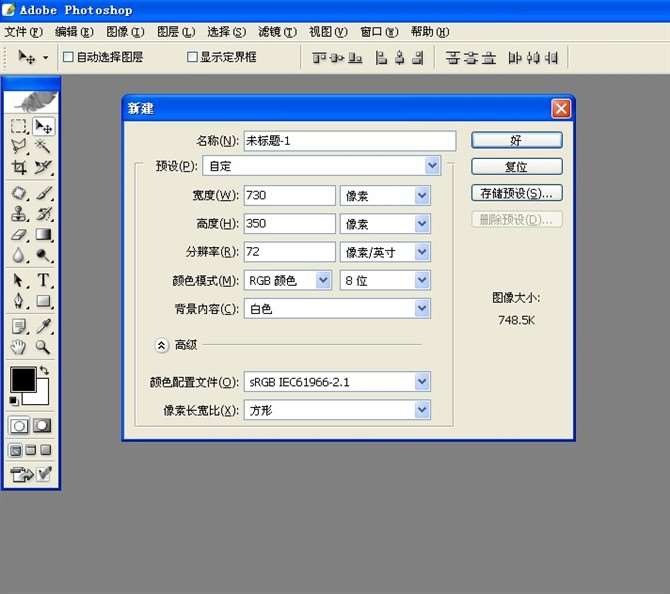Select the Polygonal Lasso tool

[x=18, y=147]
